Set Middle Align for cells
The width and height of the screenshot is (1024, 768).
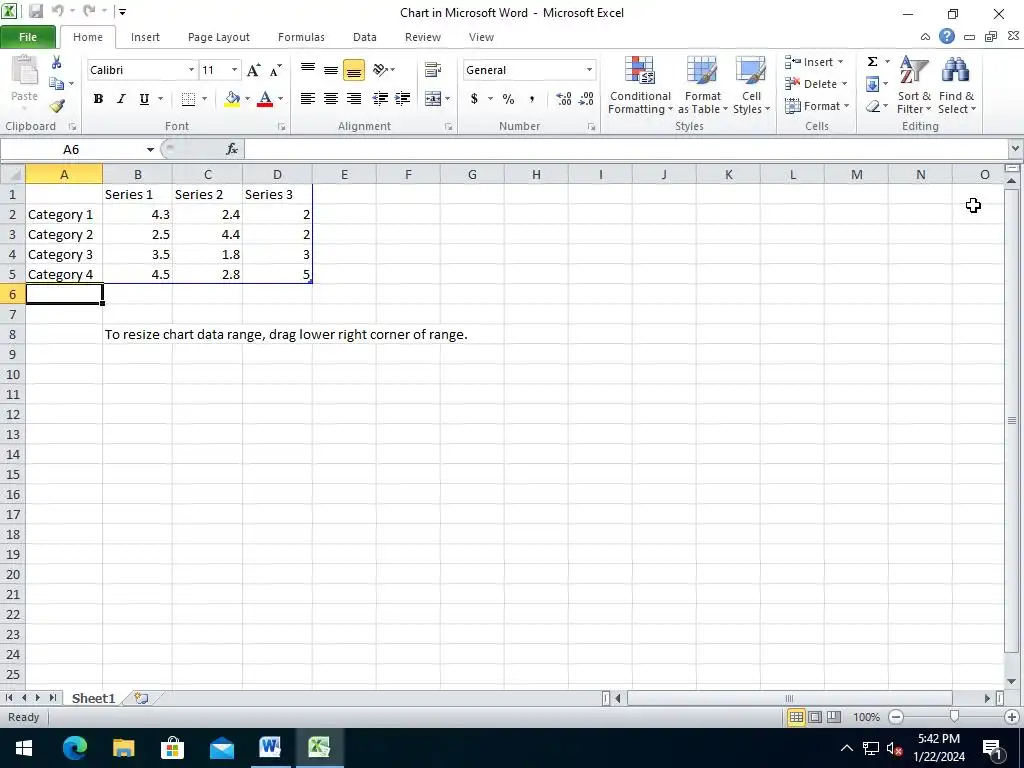click(331, 69)
